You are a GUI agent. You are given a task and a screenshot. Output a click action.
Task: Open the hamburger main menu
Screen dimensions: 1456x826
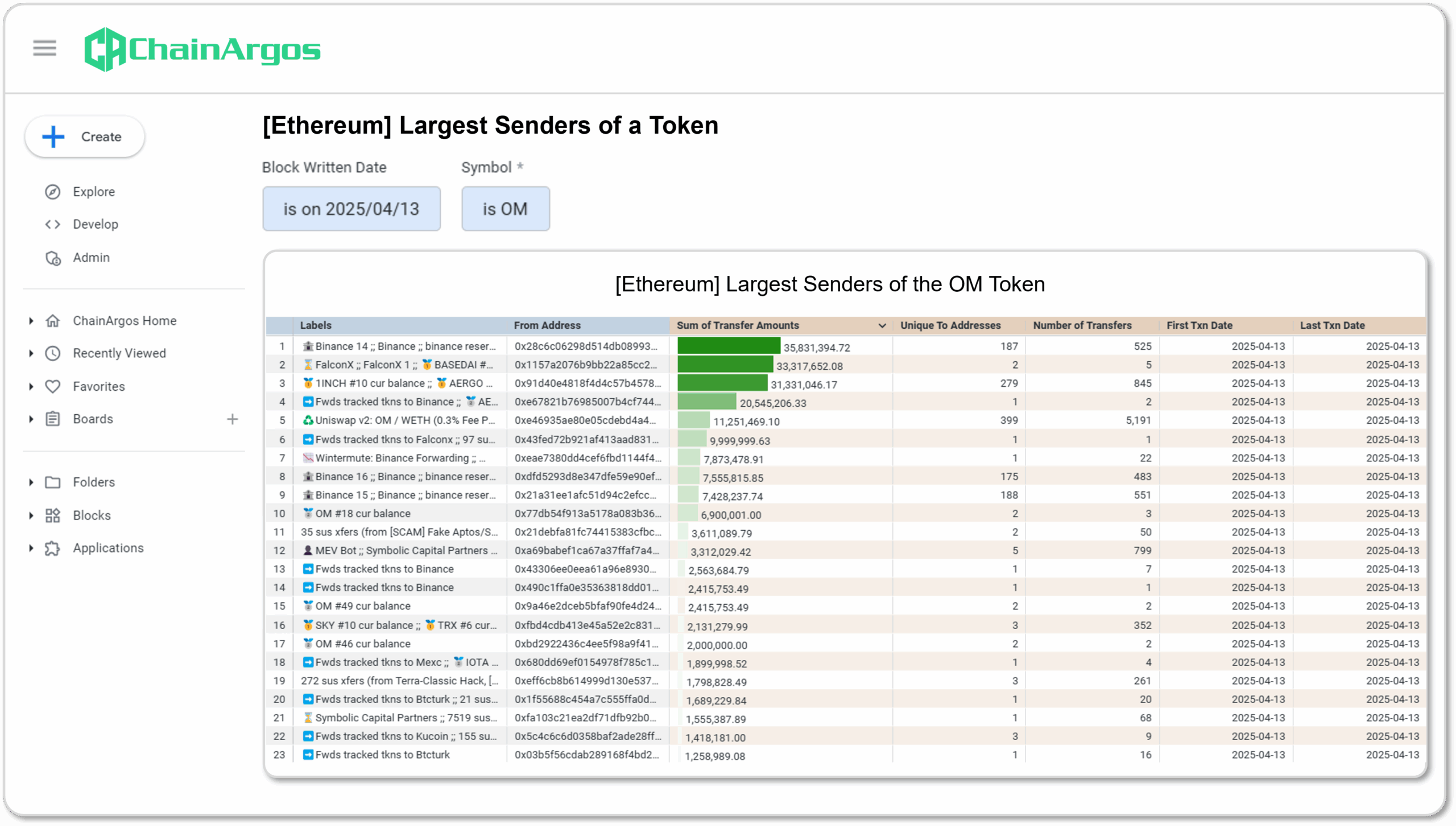[x=44, y=48]
